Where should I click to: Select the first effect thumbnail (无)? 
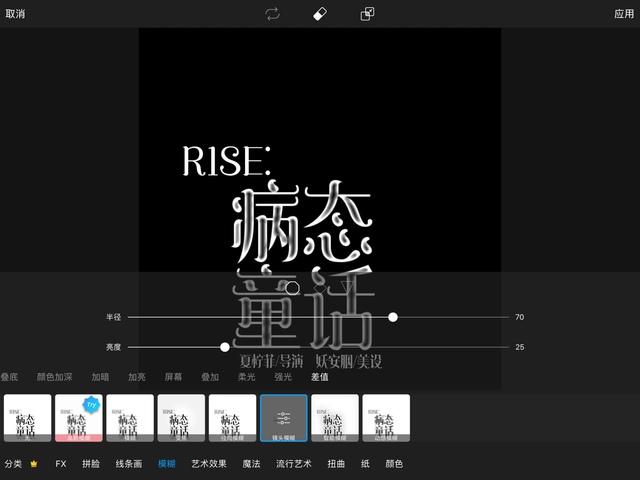pyautogui.click(x=28, y=418)
